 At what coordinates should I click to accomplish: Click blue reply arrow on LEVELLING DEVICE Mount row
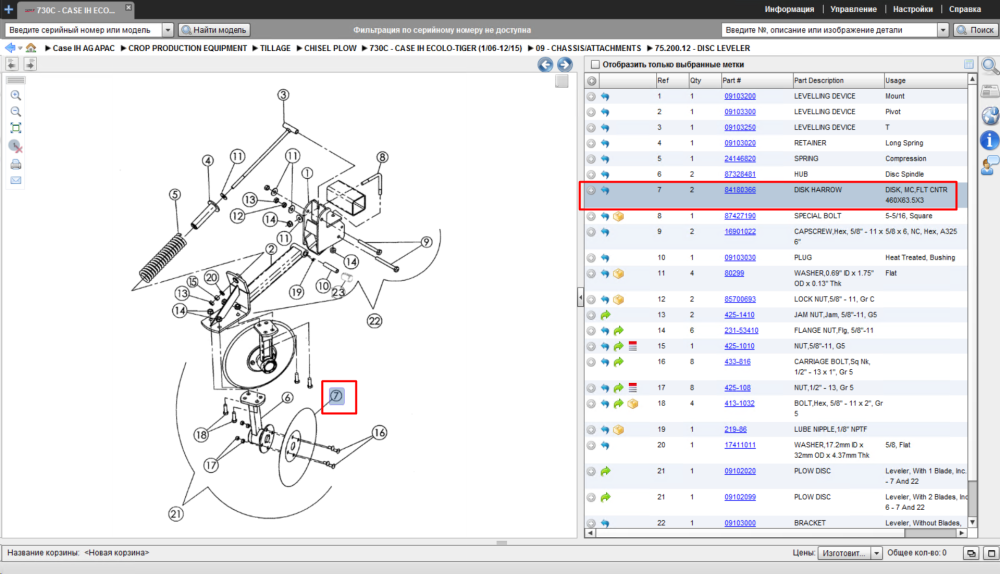click(x=605, y=96)
